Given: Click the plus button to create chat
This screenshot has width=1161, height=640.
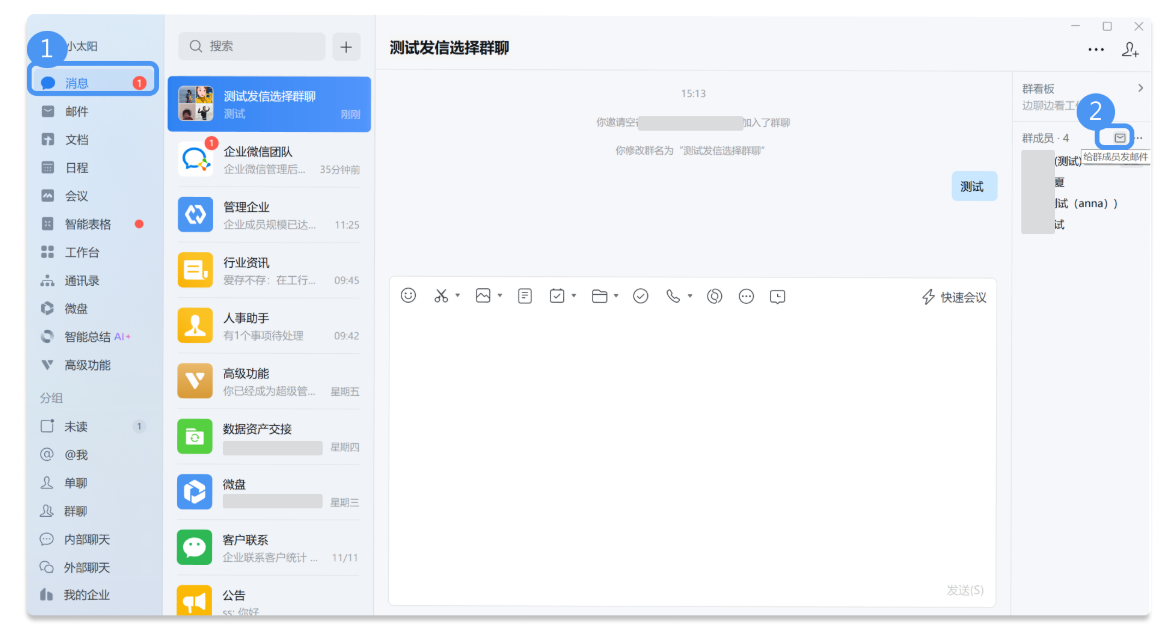Looking at the screenshot, I should [x=347, y=46].
